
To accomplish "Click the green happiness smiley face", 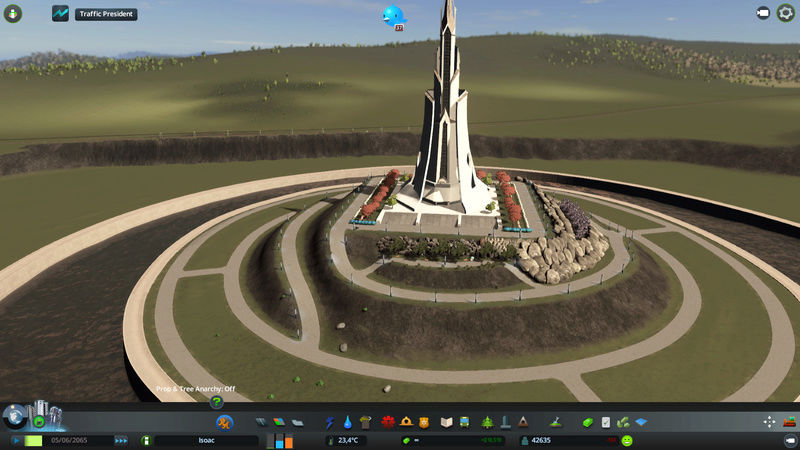I will point(627,440).
